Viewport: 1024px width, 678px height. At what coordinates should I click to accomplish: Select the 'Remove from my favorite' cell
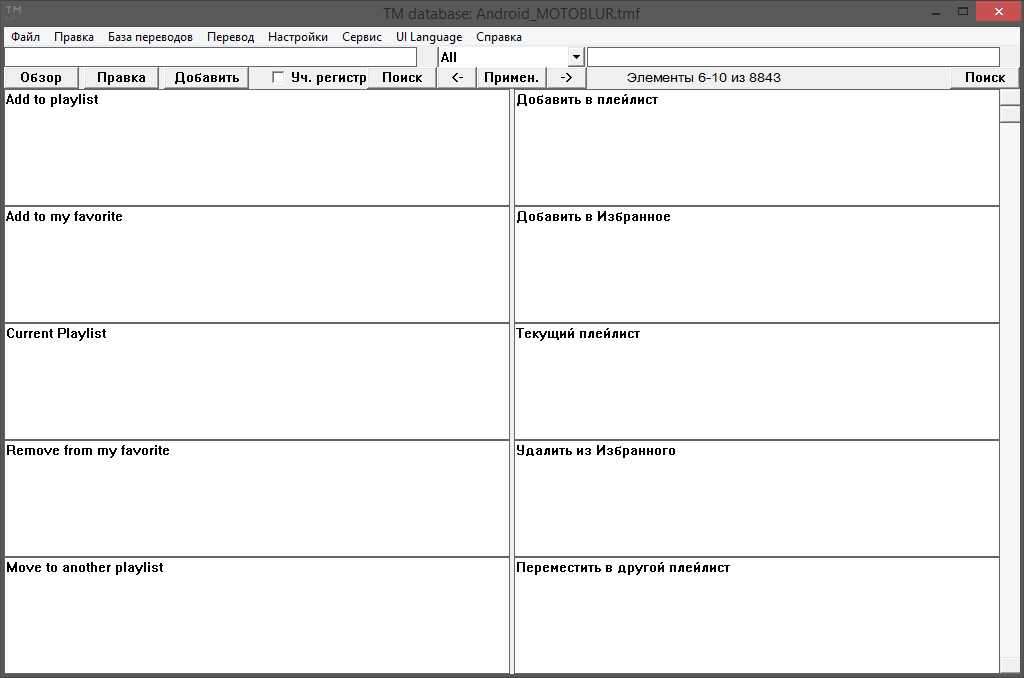257,498
